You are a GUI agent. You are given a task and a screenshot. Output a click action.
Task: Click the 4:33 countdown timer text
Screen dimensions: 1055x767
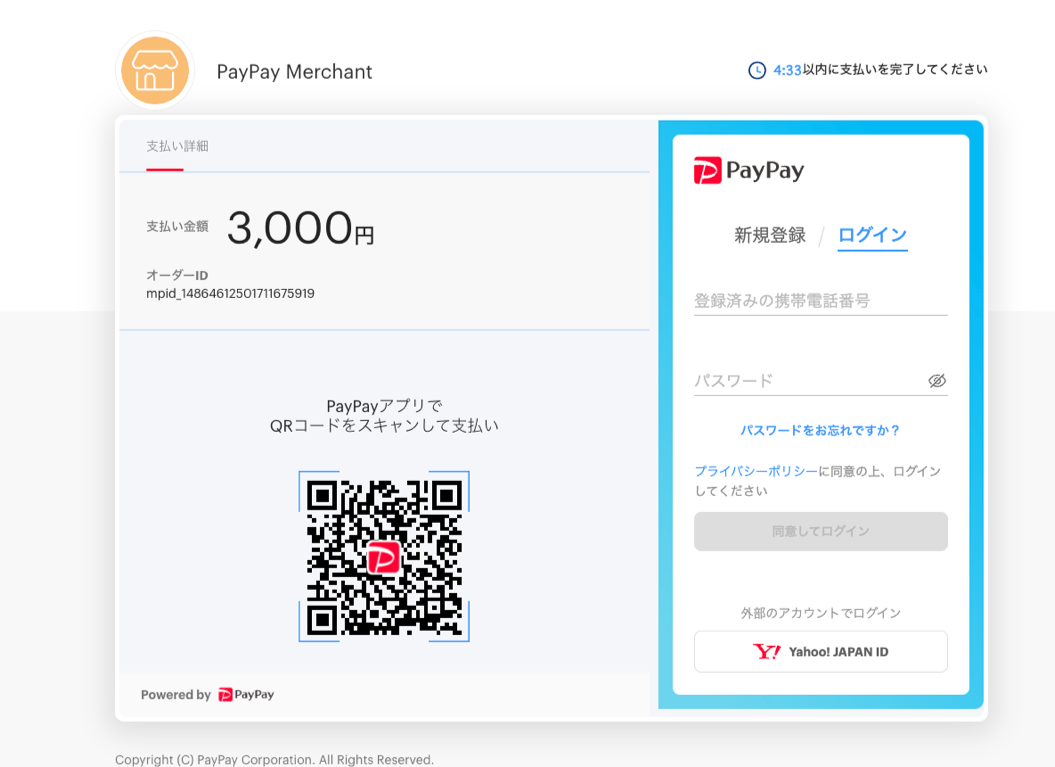click(787, 70)
